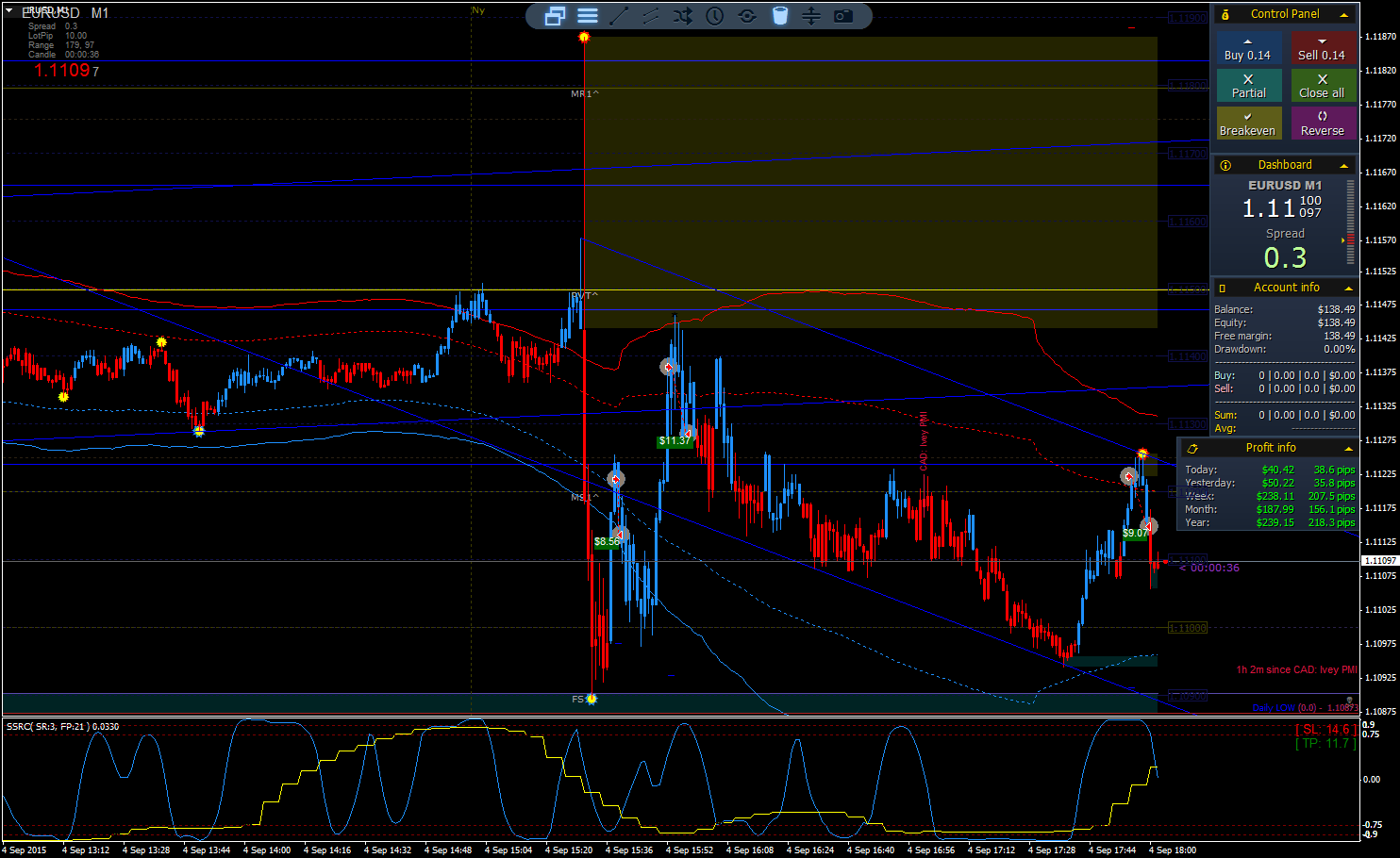Click the current price tag 1.11097 on axis
1400x858 pixels.
[x=1379, y=561]
